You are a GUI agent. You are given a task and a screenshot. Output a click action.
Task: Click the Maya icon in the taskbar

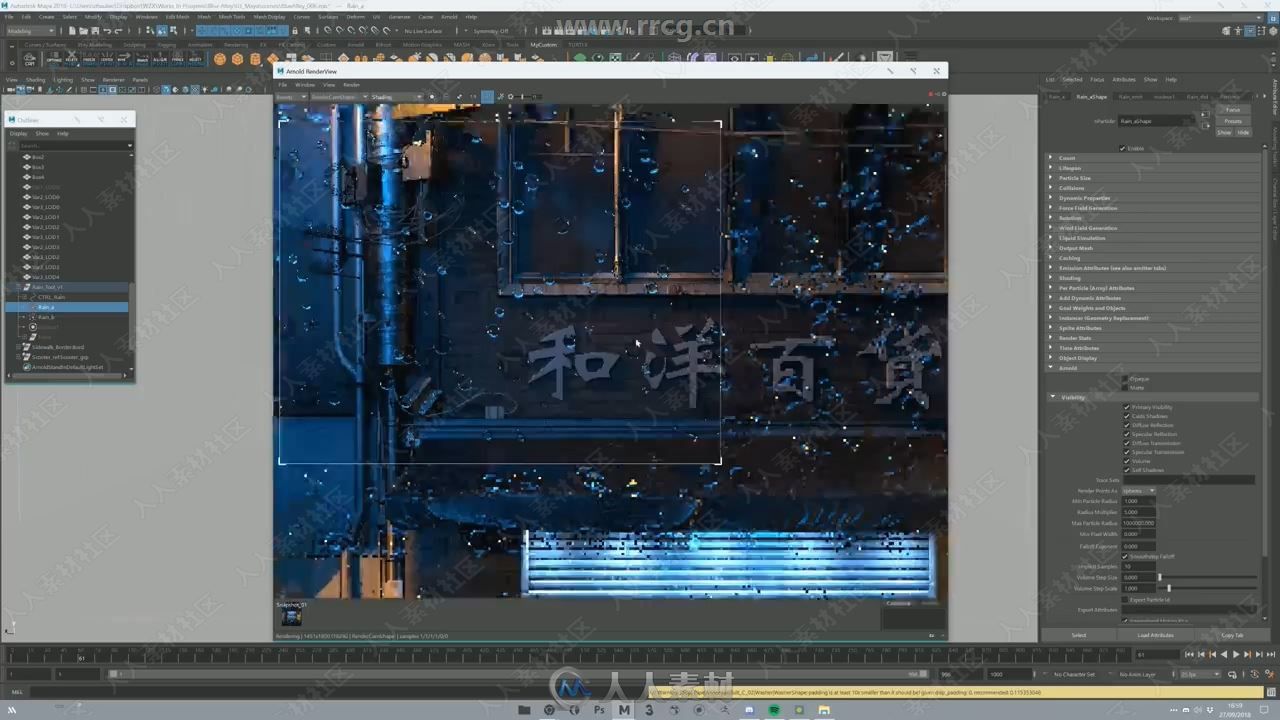pyautogui.click(x=624, y=710)
